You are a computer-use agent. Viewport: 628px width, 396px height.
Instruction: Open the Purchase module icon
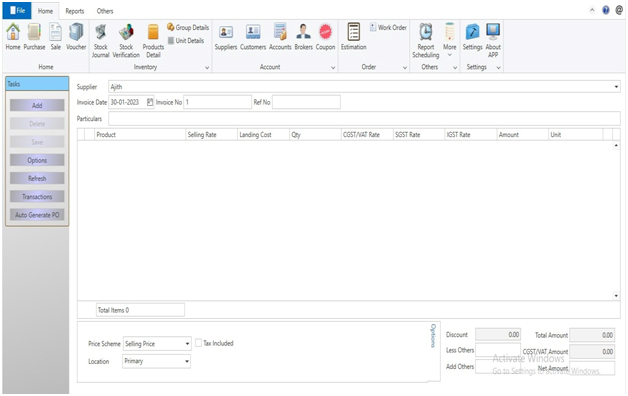pos(34,36)
